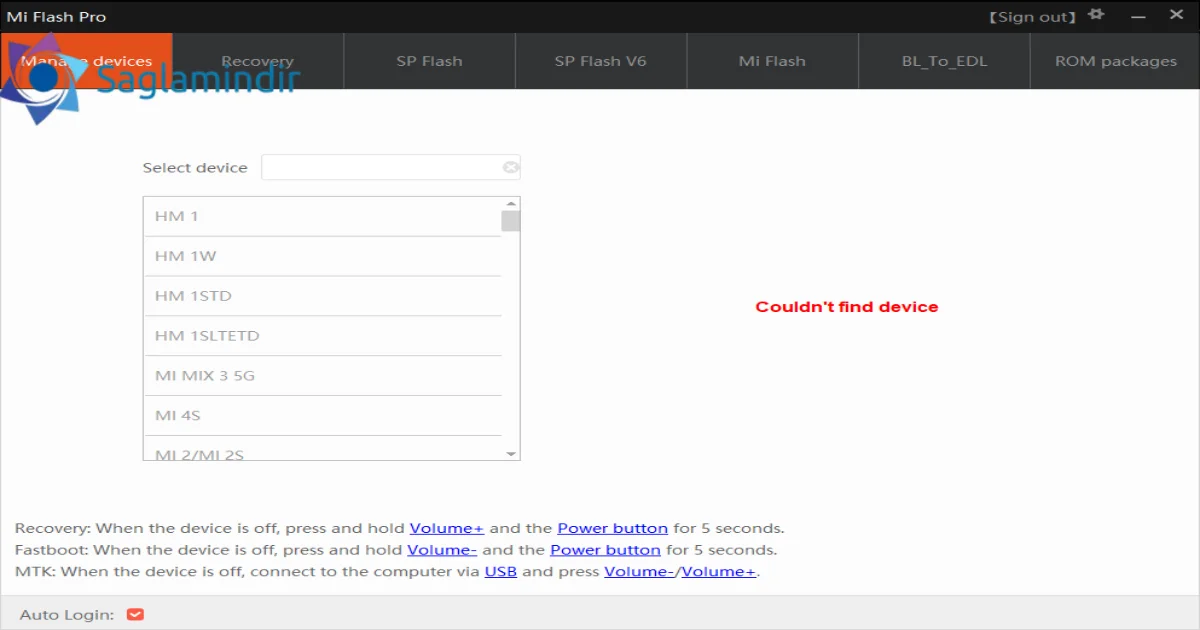1200x630 pixels.
Task: Open Power button link in Fastboot line
Action: [x=606, y=550]
